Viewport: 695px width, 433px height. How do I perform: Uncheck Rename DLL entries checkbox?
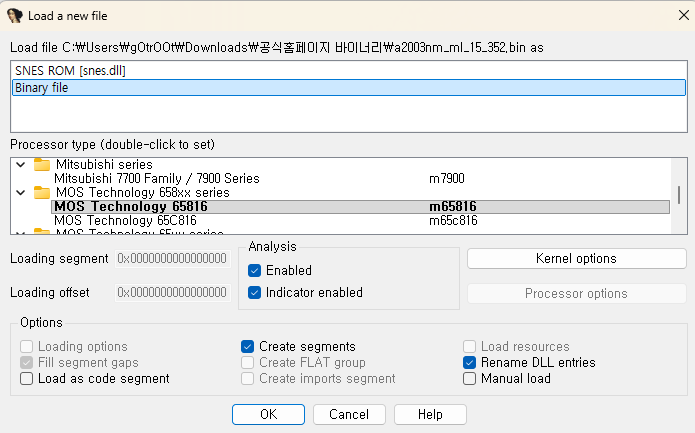(469, 363)
